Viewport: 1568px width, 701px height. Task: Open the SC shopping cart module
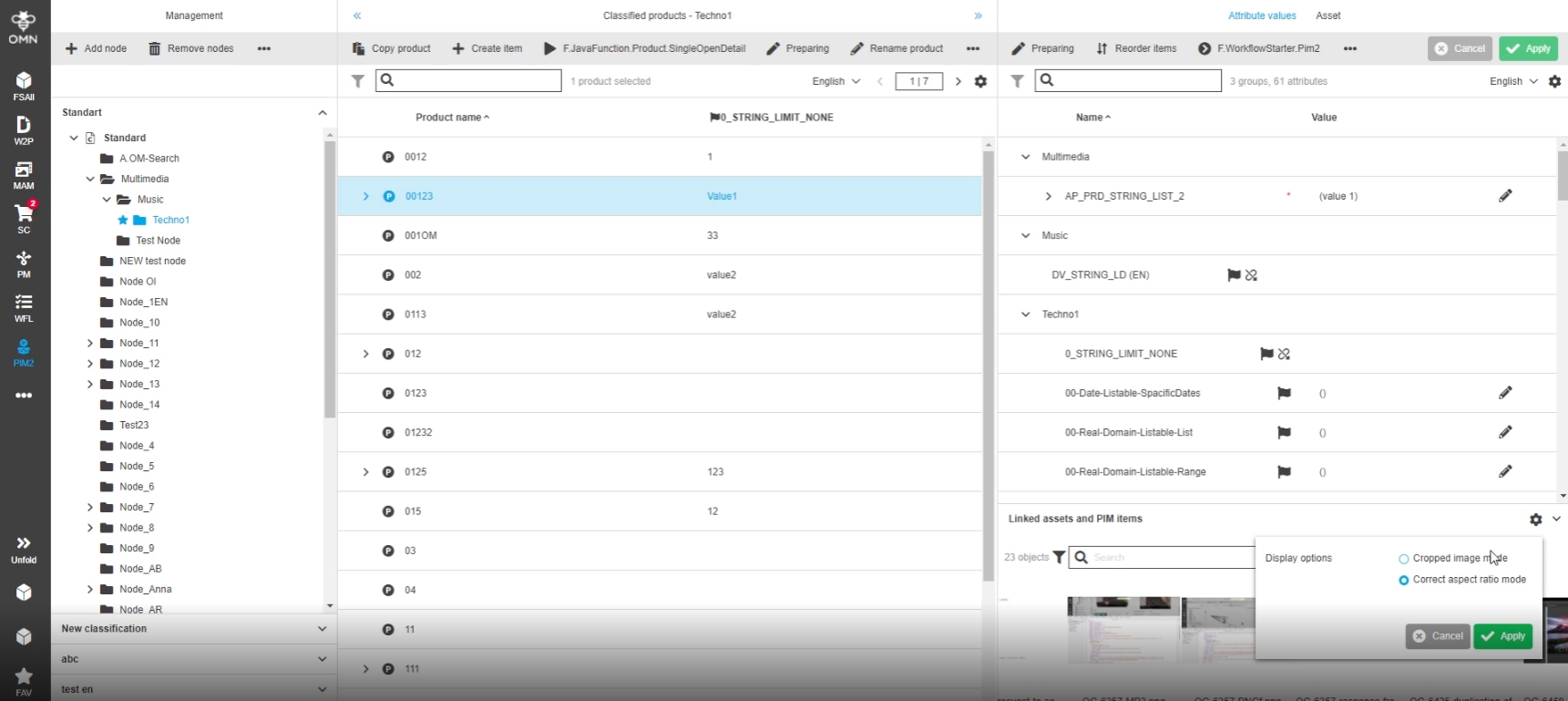click(x=24, y=219)
